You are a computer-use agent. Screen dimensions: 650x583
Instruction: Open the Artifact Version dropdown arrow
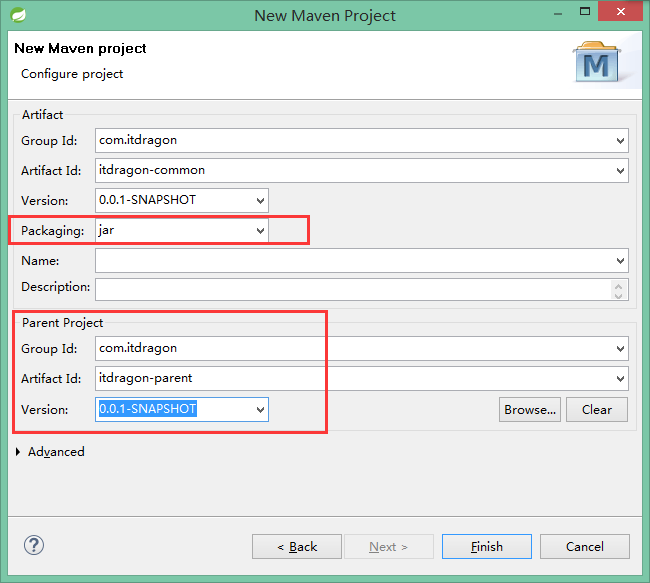(260, 201)
